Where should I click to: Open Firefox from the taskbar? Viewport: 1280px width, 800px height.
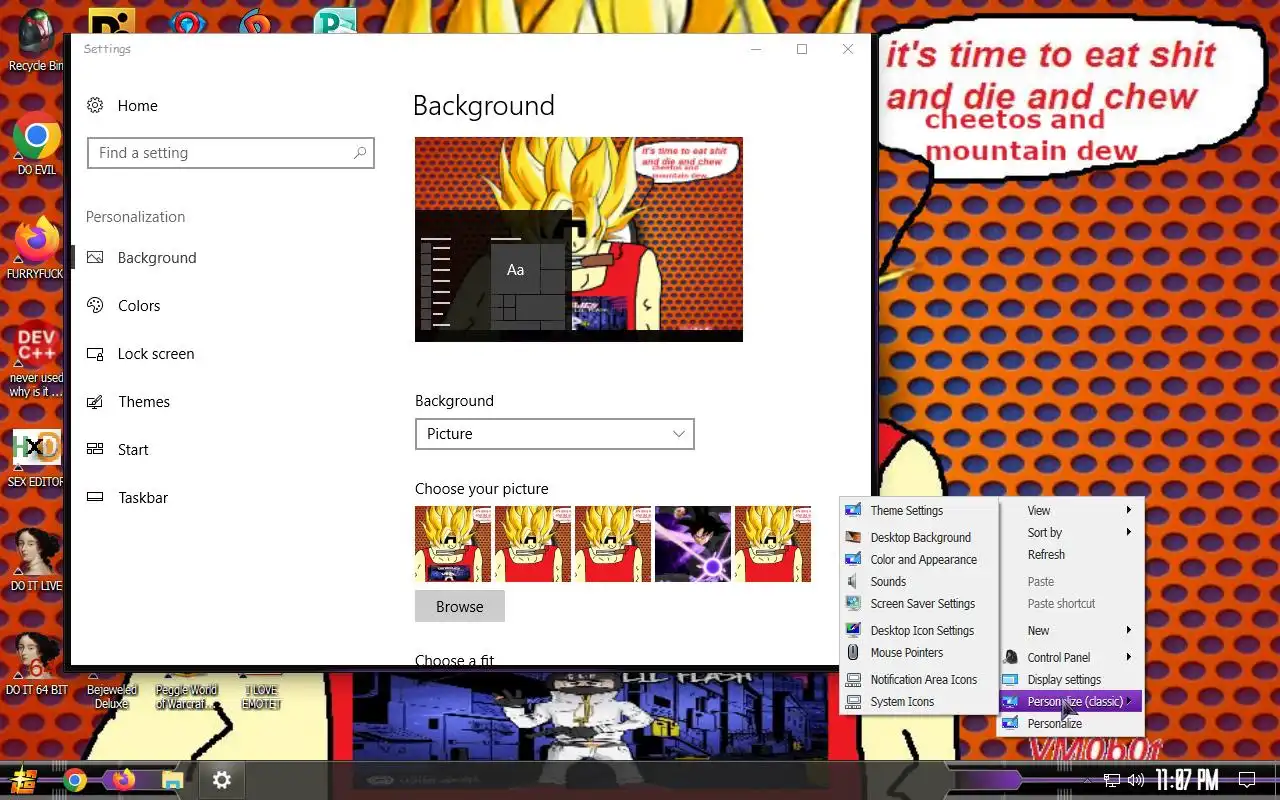123,780
